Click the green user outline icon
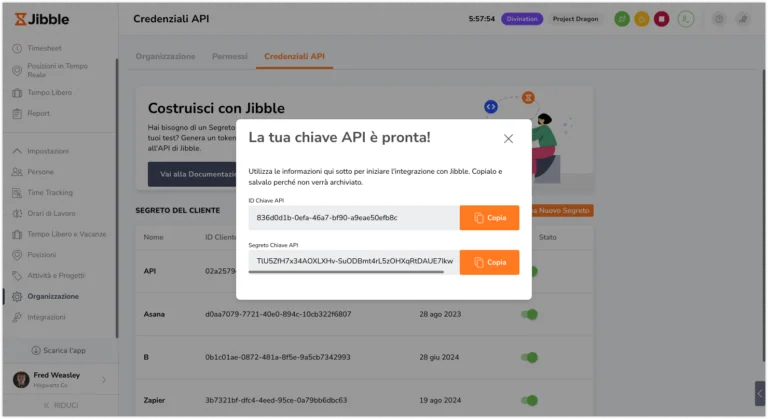 [686, 19]
